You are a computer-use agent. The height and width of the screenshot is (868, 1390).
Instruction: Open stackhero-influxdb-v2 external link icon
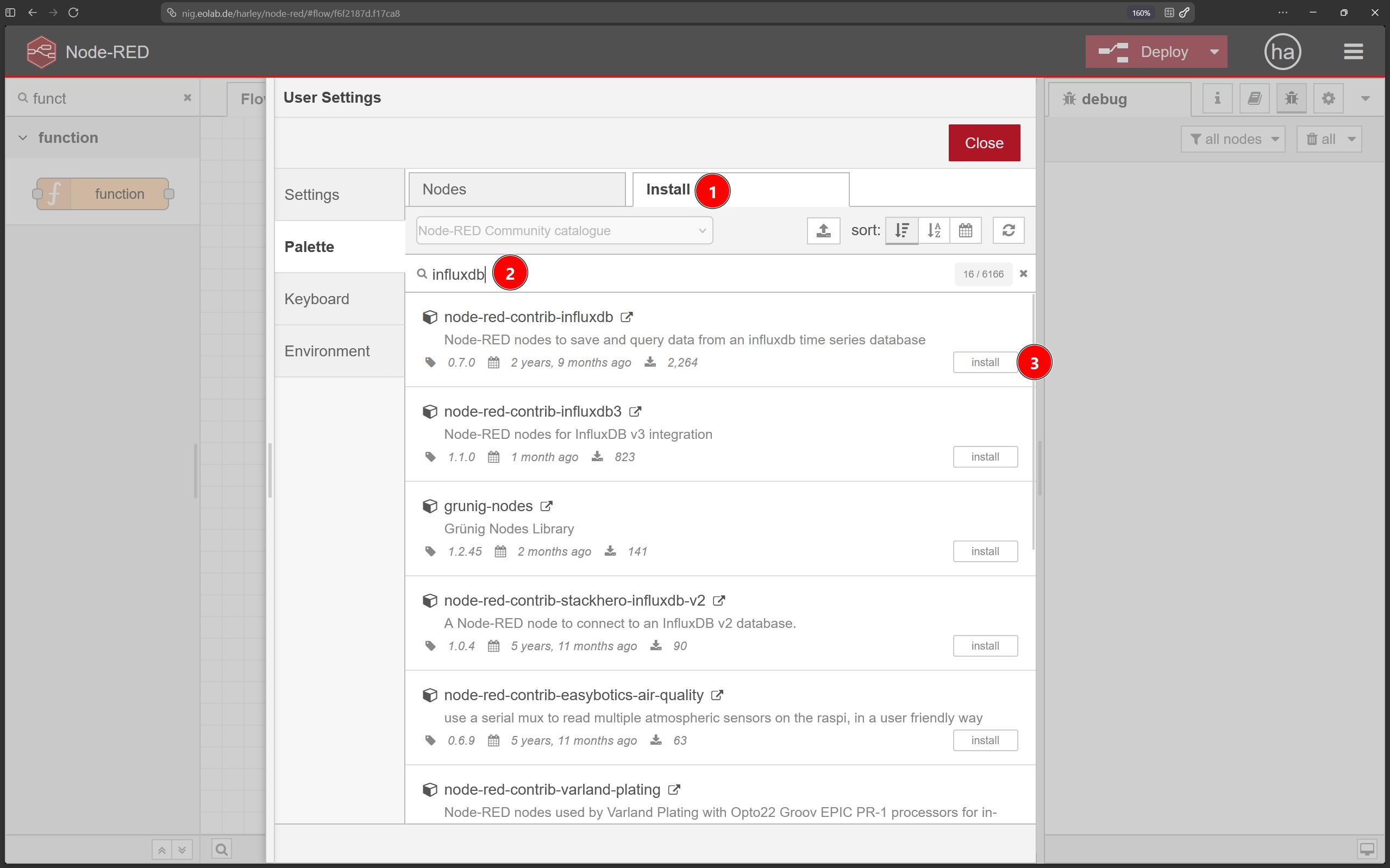tap(719, 600)
